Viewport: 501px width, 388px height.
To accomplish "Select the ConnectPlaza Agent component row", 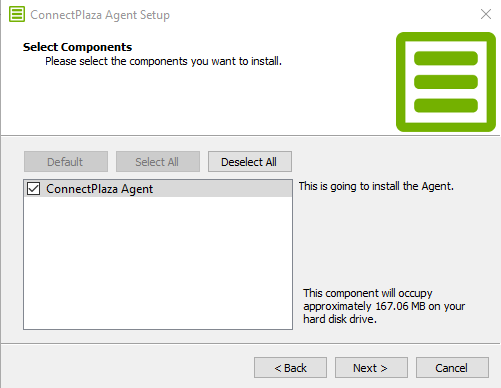I will [158, 189].
